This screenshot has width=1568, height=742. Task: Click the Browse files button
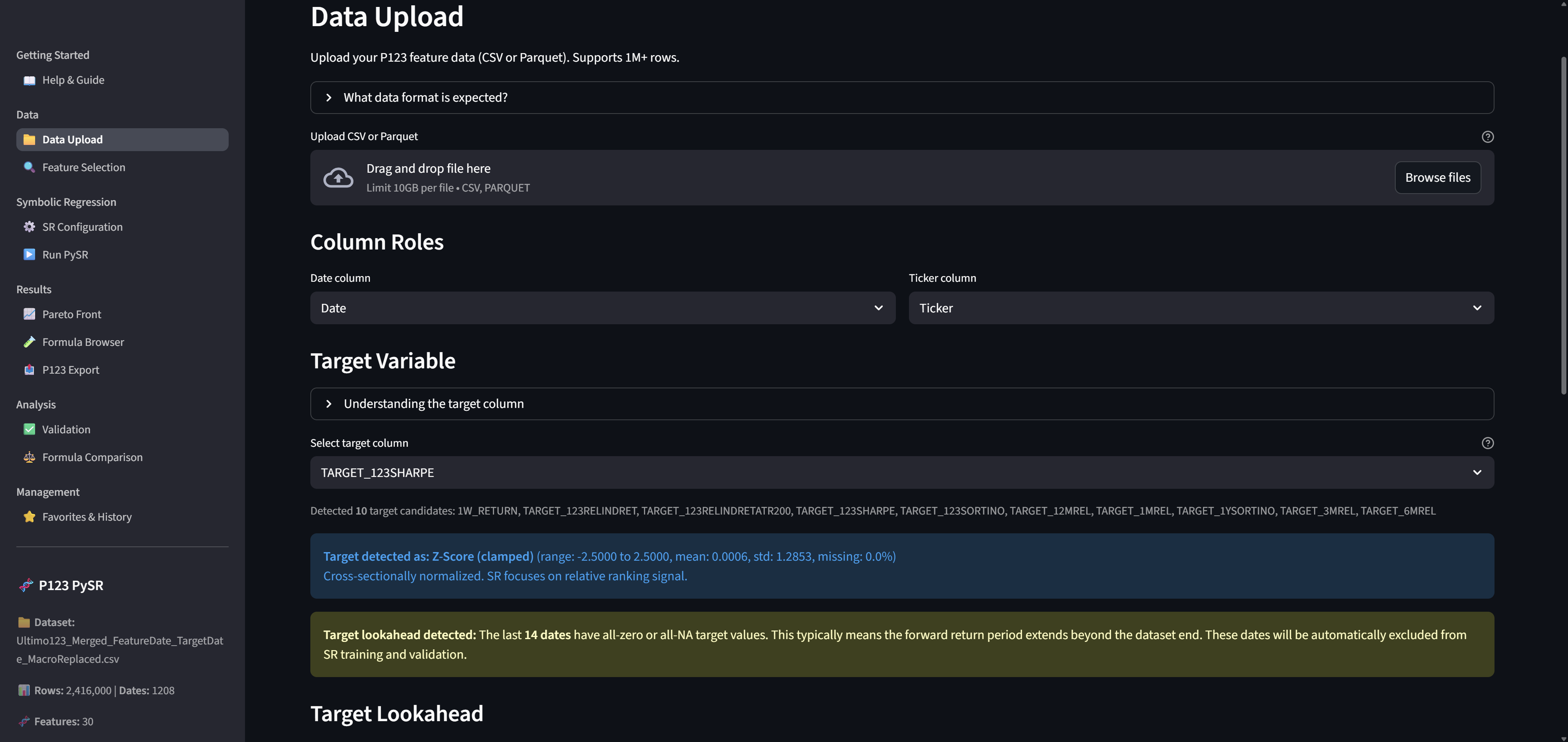[x=1437, y=178]
